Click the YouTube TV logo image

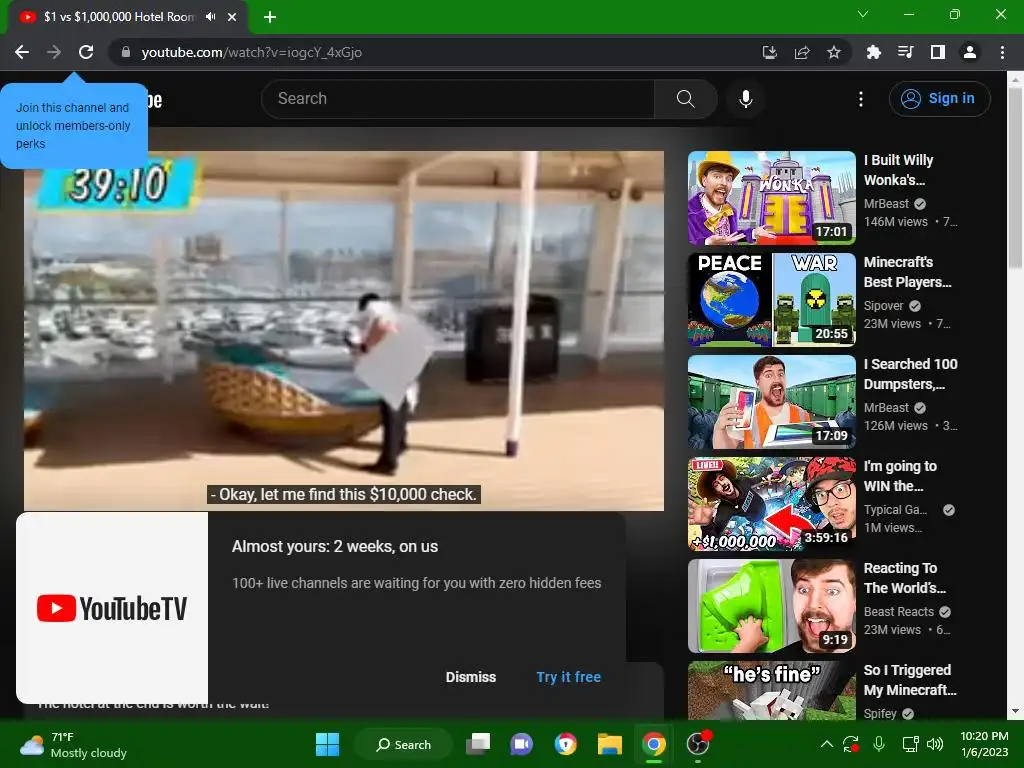pos(112,608)
